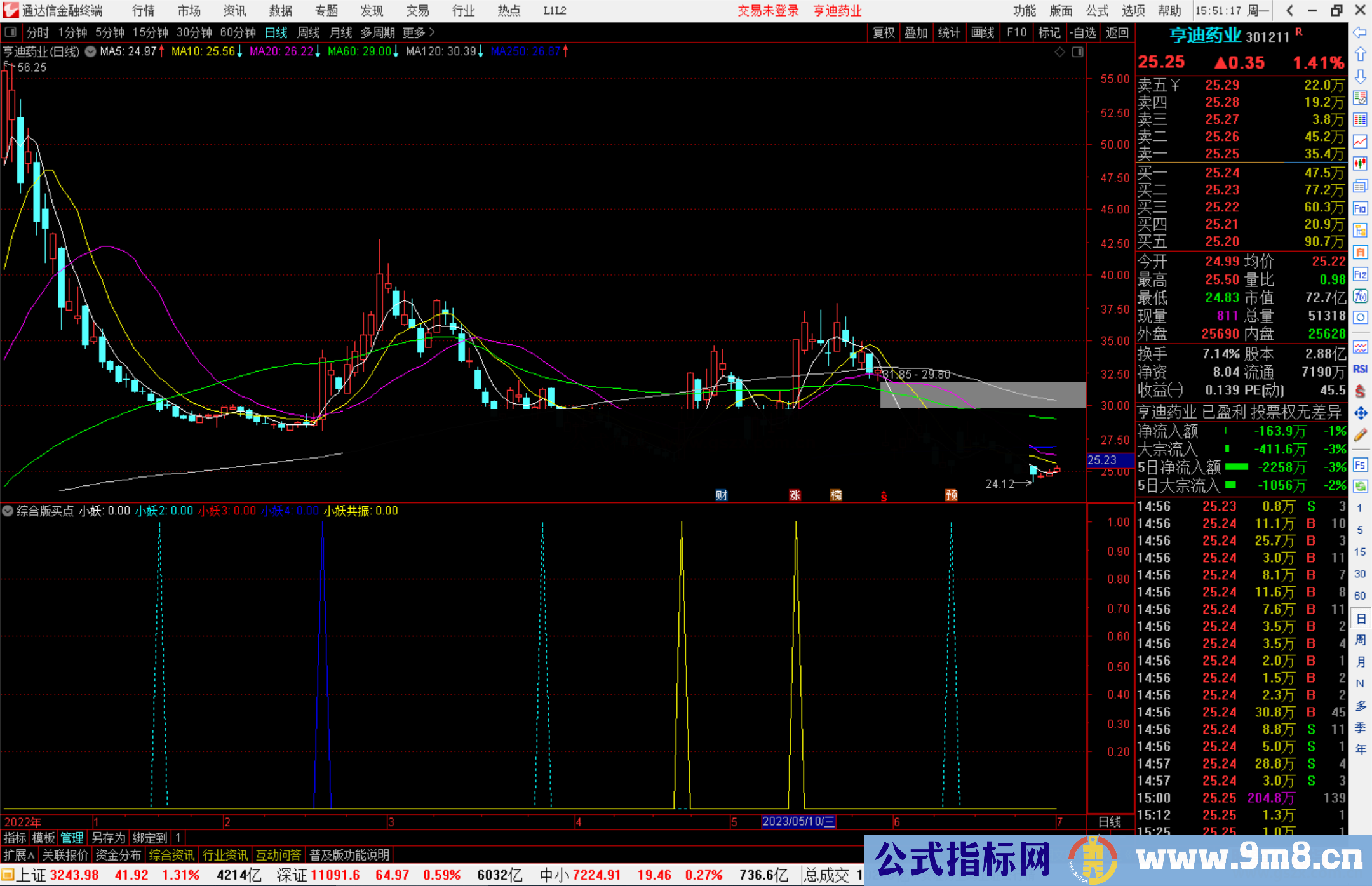Click the blue four-way move arrows icon
The width and height of the screenshot is (1372, 886).
coord(1360,413)
